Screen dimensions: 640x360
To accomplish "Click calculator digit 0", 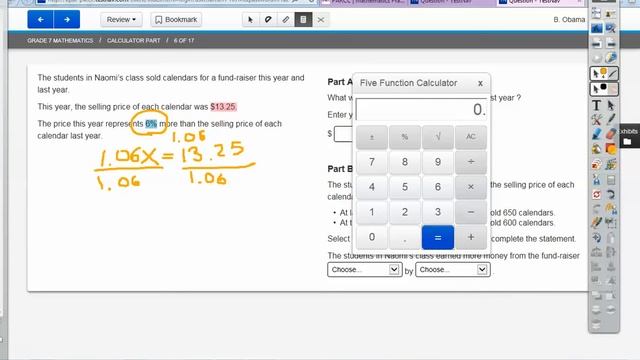I will pos(371,237).
